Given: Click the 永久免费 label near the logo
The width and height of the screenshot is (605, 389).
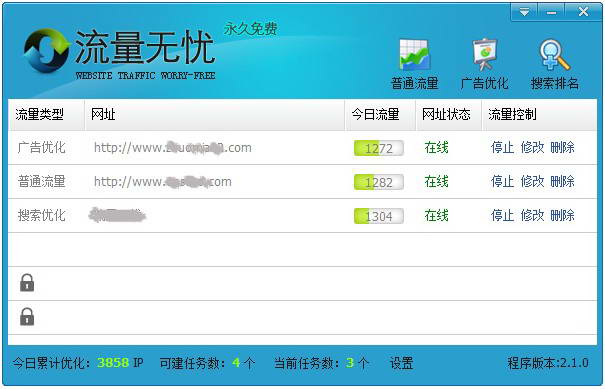Looking at the screenshot, I should tap(250, 29).
